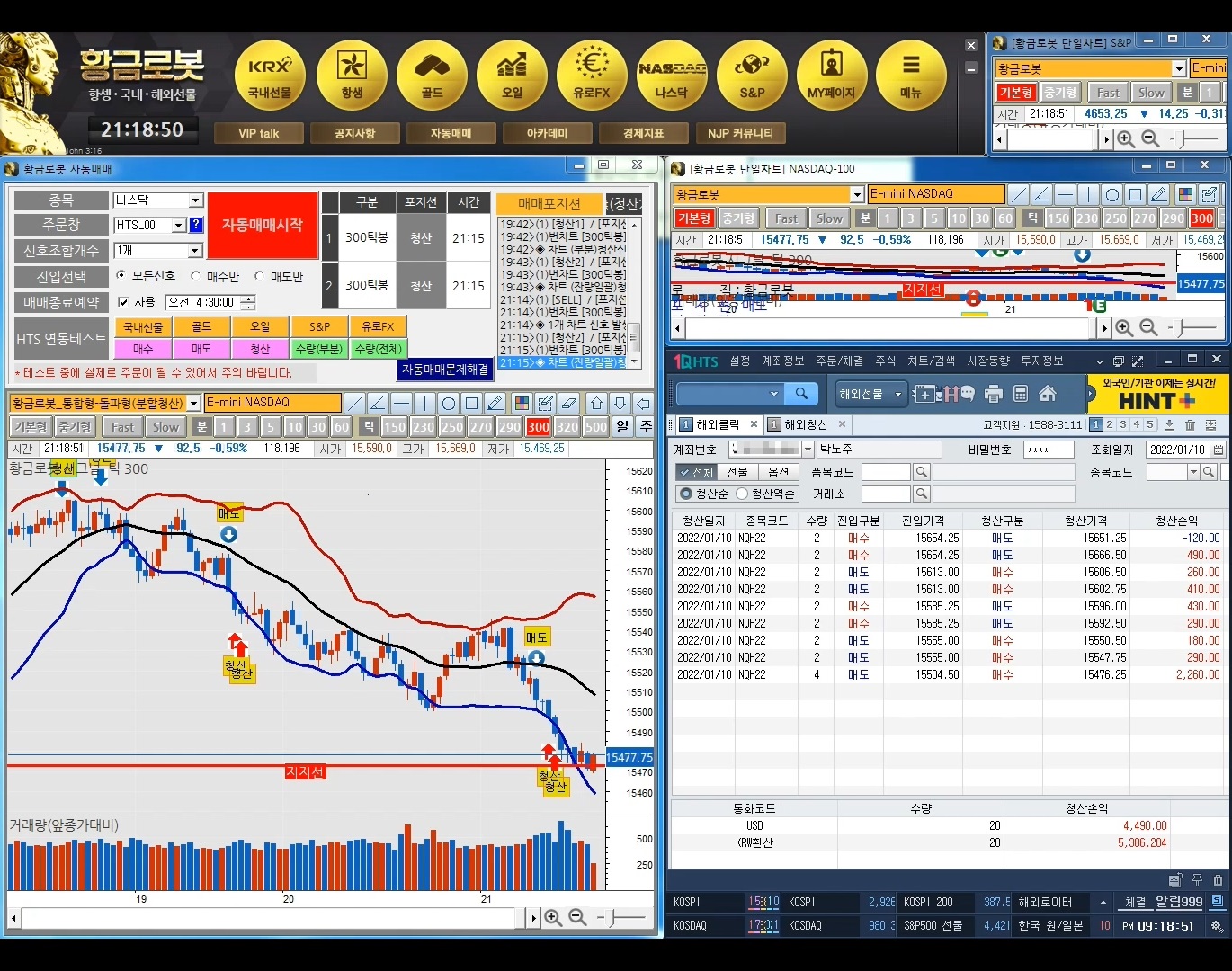
Task: Select pencil tool in main chart toolbar
Action: coord(495,403)
